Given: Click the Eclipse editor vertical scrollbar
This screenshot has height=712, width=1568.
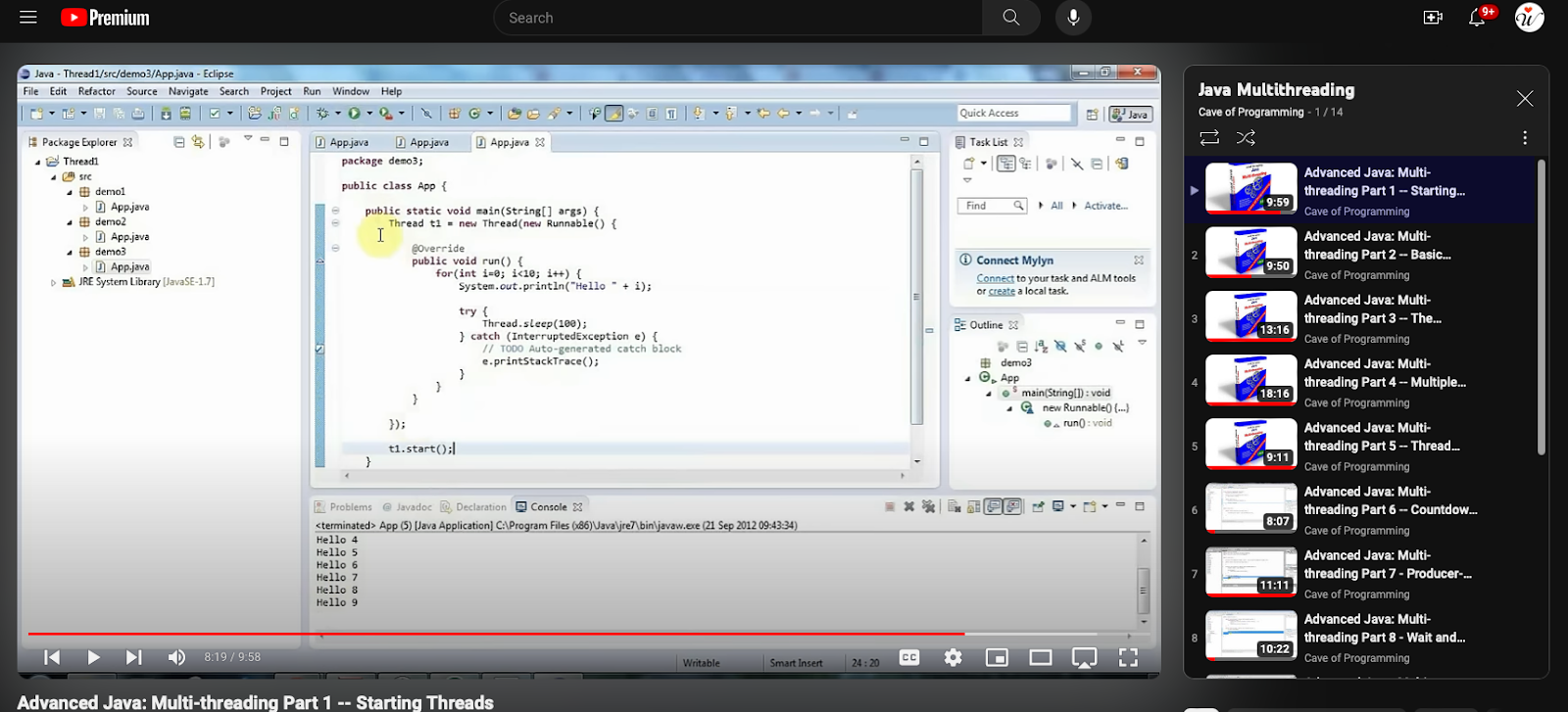Looking at the screenshot, I should pyautogui.click(x=917, y=296).
